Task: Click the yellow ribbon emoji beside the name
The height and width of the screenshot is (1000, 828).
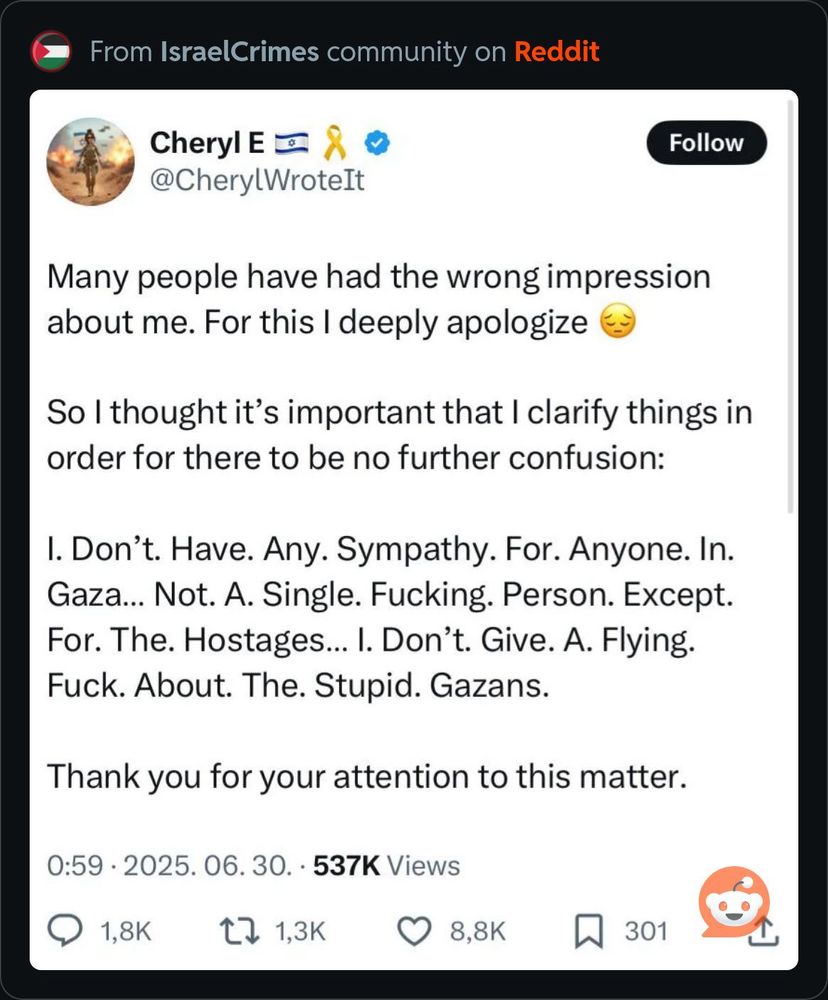Action: pos(334,143)
